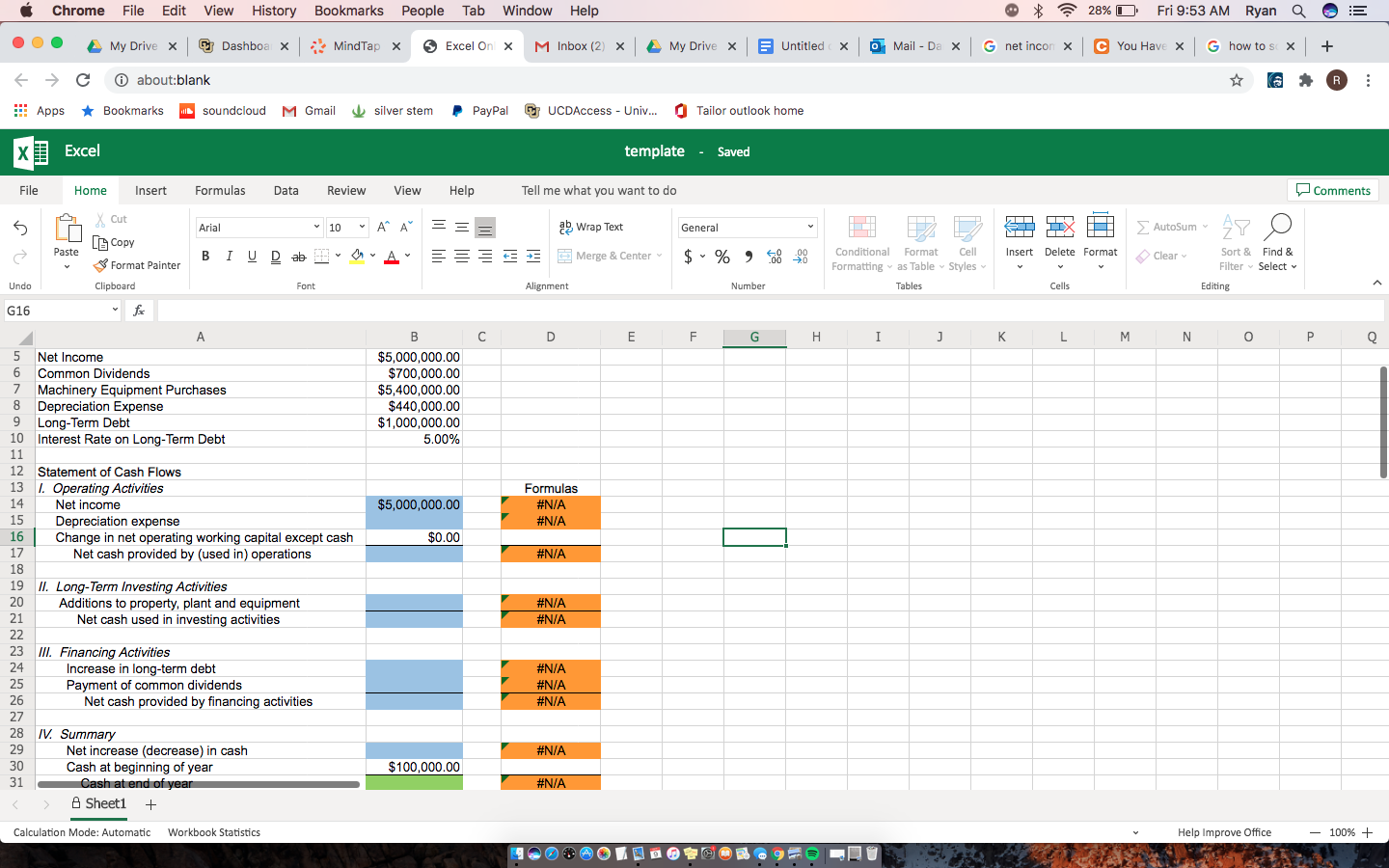Switch to the Formulas tab

point(220,191)
